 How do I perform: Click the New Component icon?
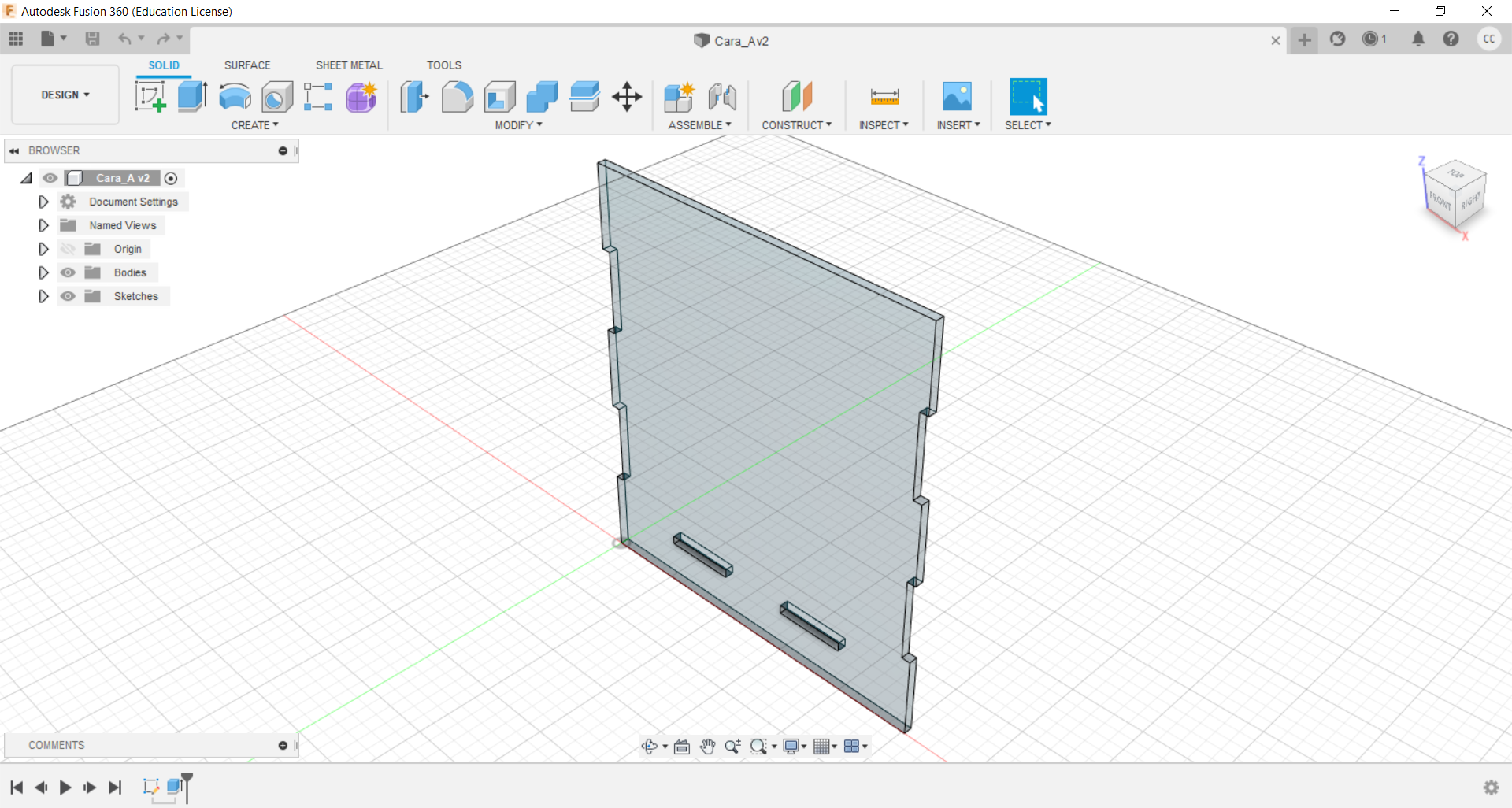tap(679, 97)
